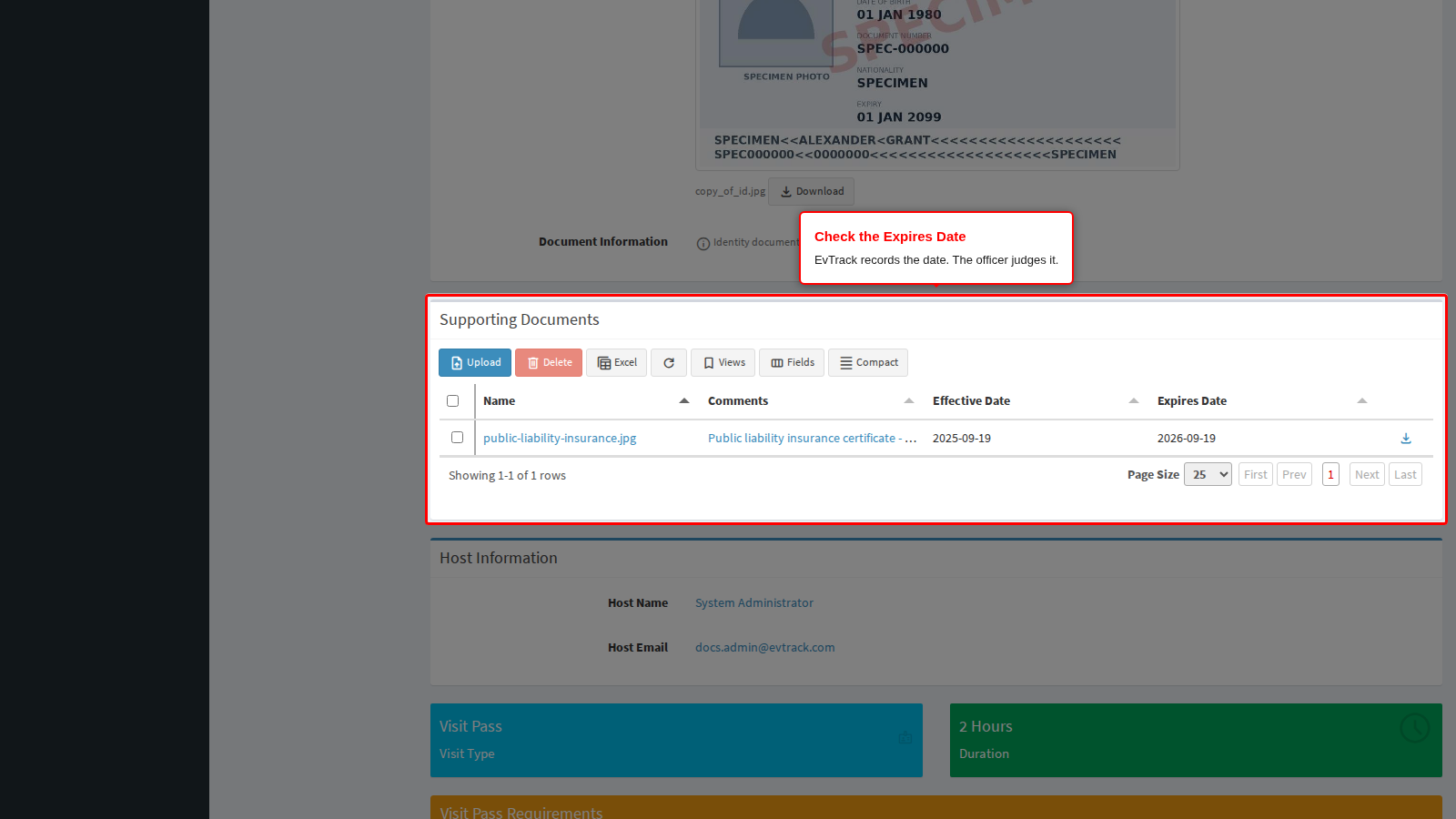The width and height of the screenshot is (1456, 819).
Task: Go to the Next page
Action: click(x=1367, y=474)
